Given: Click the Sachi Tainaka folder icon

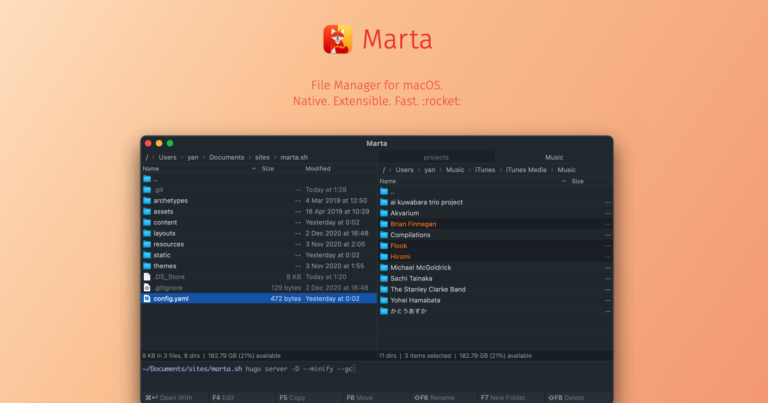Looking at the screenshot, I should tap(384, 278).
